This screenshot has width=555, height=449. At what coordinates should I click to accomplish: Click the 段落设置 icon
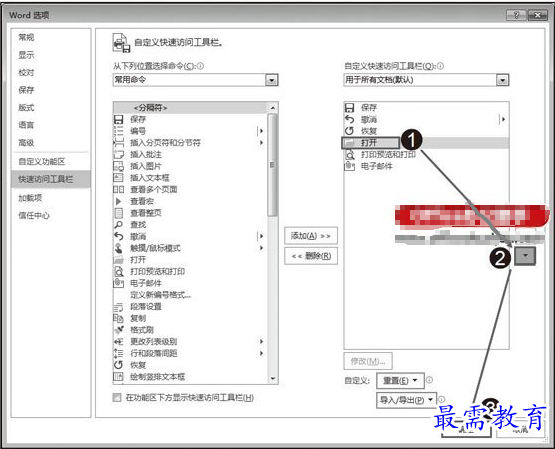pyautogui.click(x=119, y=307)
